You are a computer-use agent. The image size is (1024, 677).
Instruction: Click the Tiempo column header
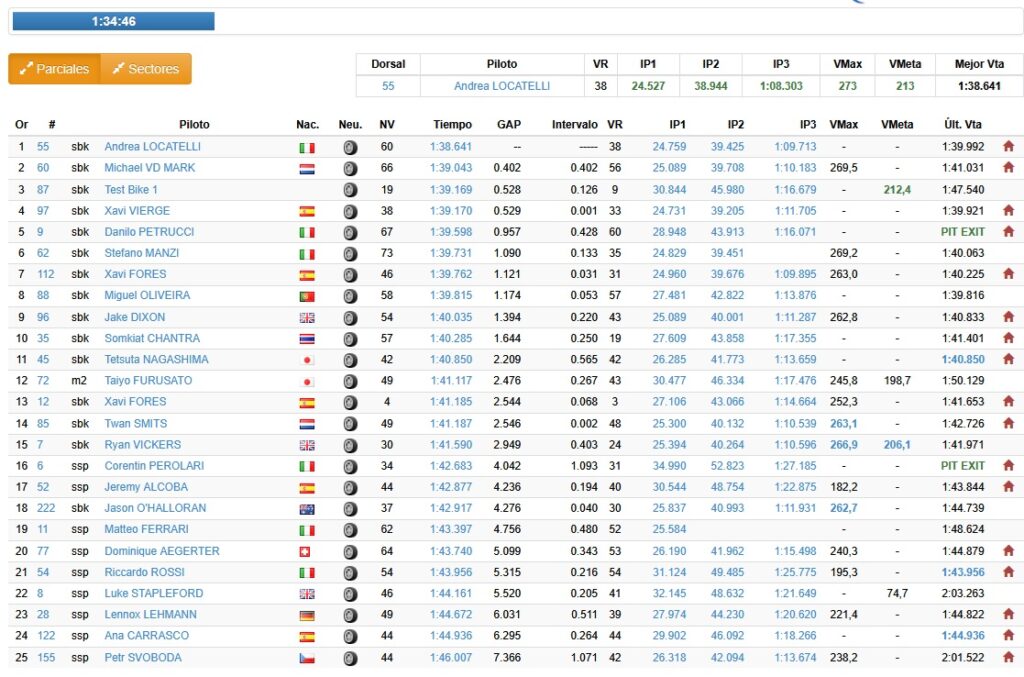pos(452,125)
